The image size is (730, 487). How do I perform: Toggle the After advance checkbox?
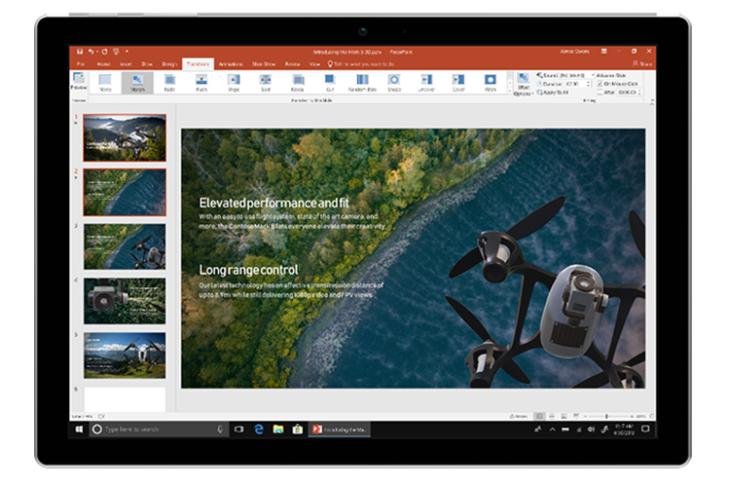pyautogui.click(x=600, y=93)
